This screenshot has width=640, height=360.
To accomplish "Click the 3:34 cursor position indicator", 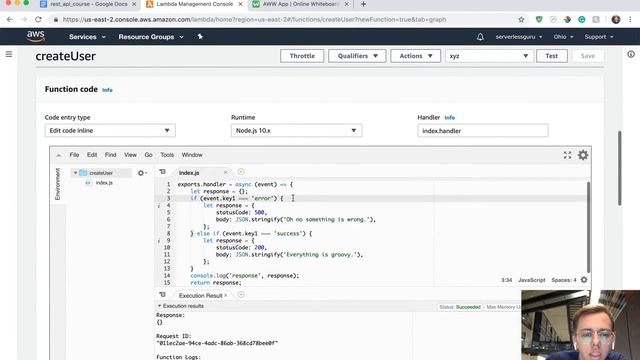I will [507, 280].
